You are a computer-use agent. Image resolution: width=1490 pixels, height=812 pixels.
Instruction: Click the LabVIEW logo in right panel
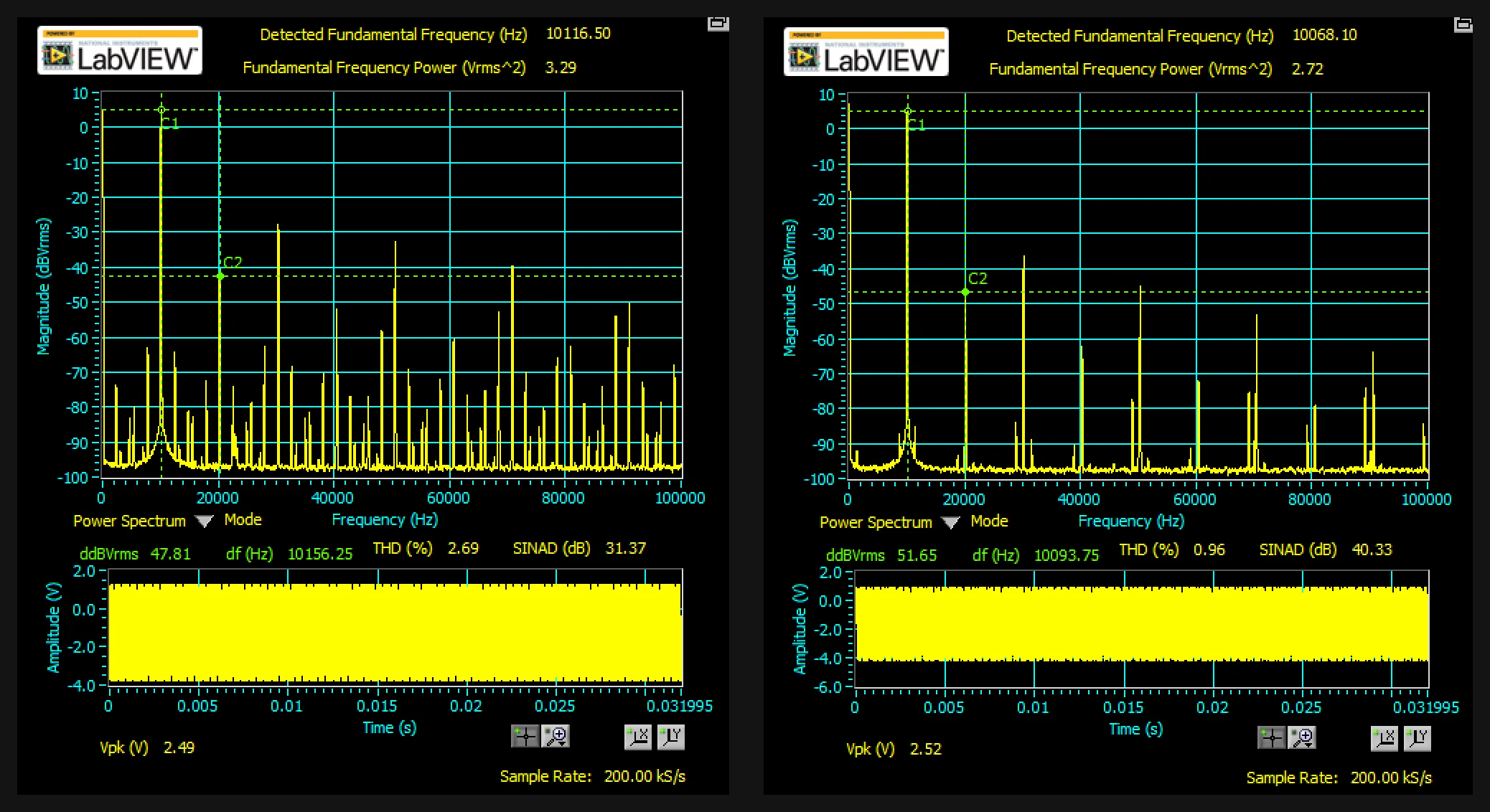(x=866, y=52)
